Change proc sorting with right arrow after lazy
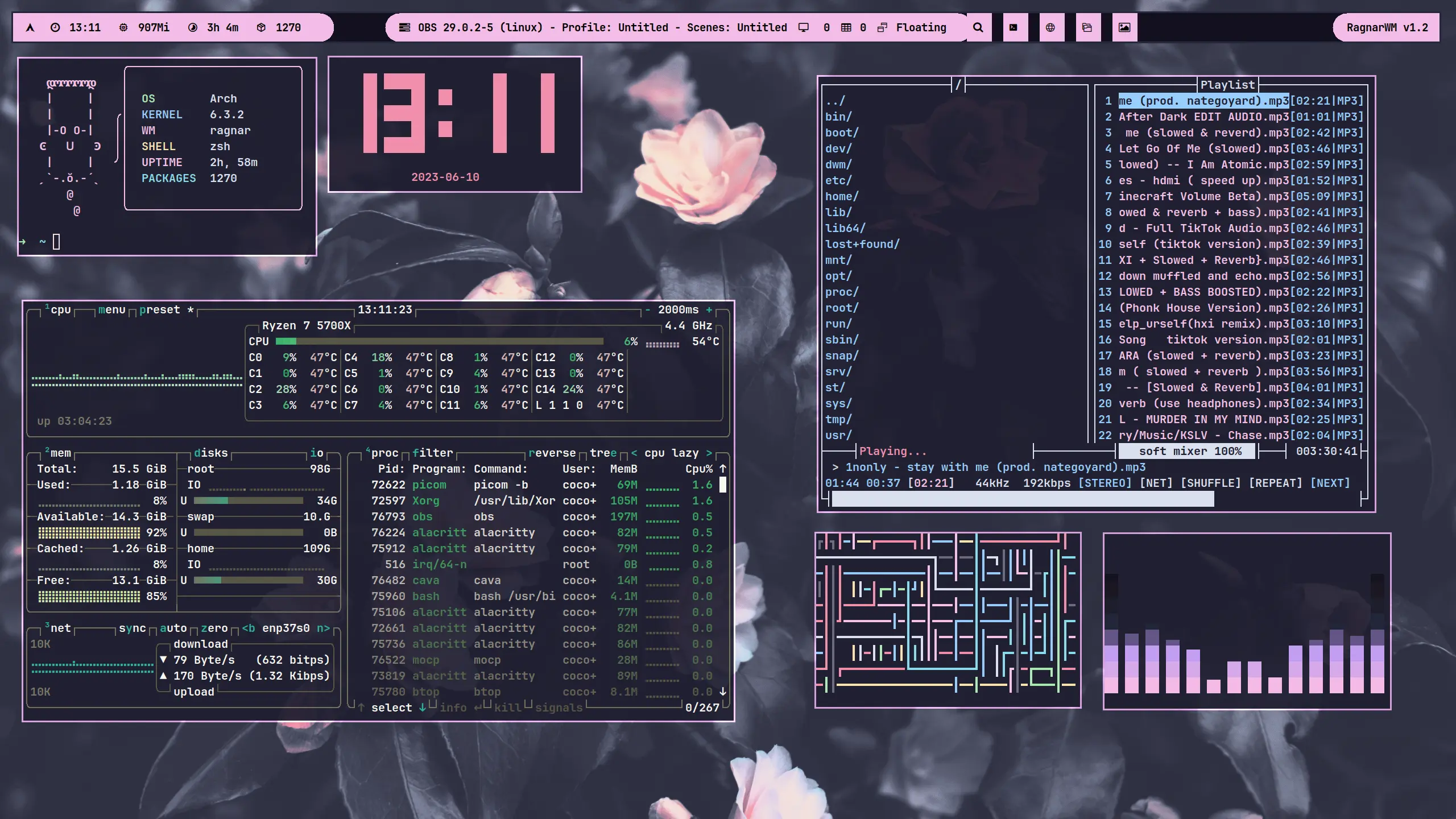Screen dimensions: 1456x819 [x=709, y=453]
